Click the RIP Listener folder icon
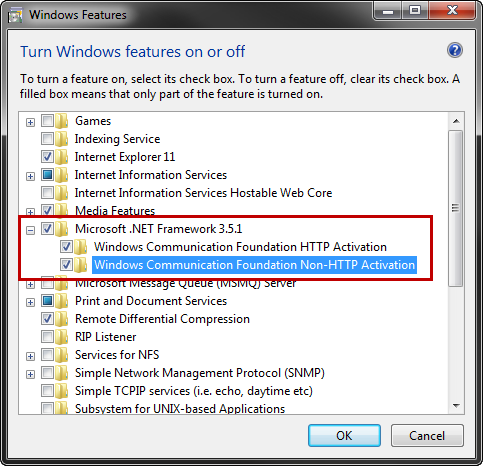Viewport: 483px width, 466px height. 62,337
